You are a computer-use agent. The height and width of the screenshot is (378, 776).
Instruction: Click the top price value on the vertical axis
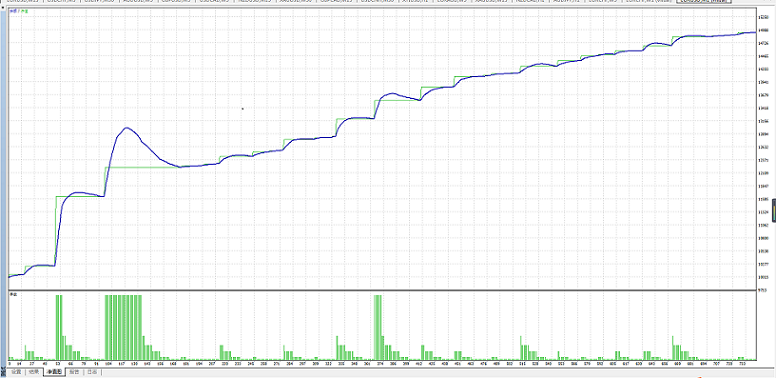click(x=763, y=17)
